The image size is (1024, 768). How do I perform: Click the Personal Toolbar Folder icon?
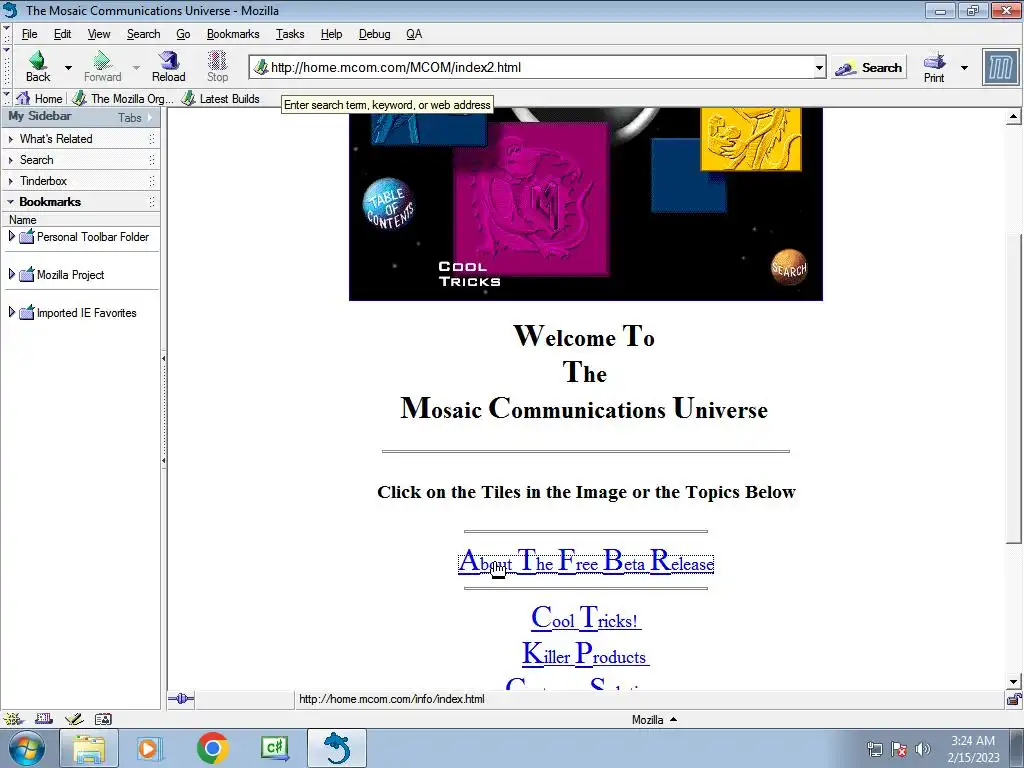pyautogui.click(x=27, y=237)
